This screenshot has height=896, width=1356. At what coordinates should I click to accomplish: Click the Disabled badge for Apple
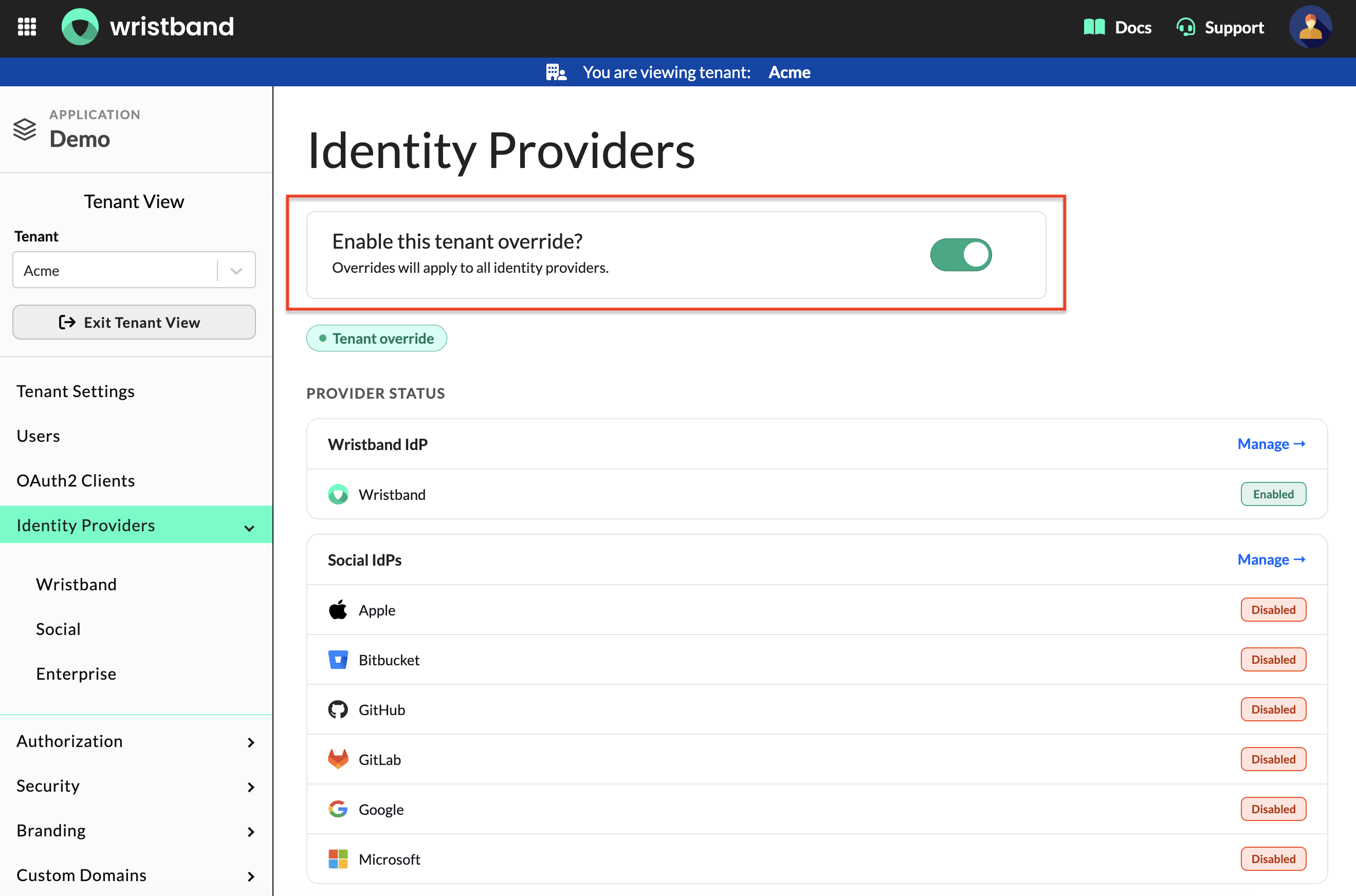[1273, 609]
